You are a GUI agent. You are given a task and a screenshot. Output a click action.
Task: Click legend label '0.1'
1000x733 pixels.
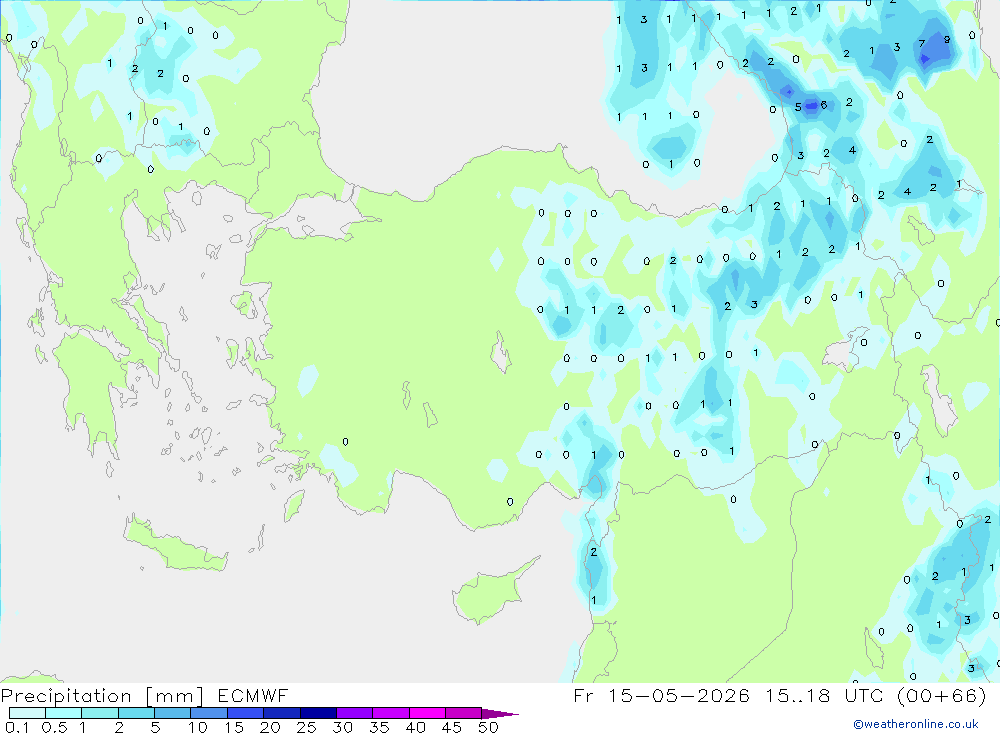click(17, 727)
